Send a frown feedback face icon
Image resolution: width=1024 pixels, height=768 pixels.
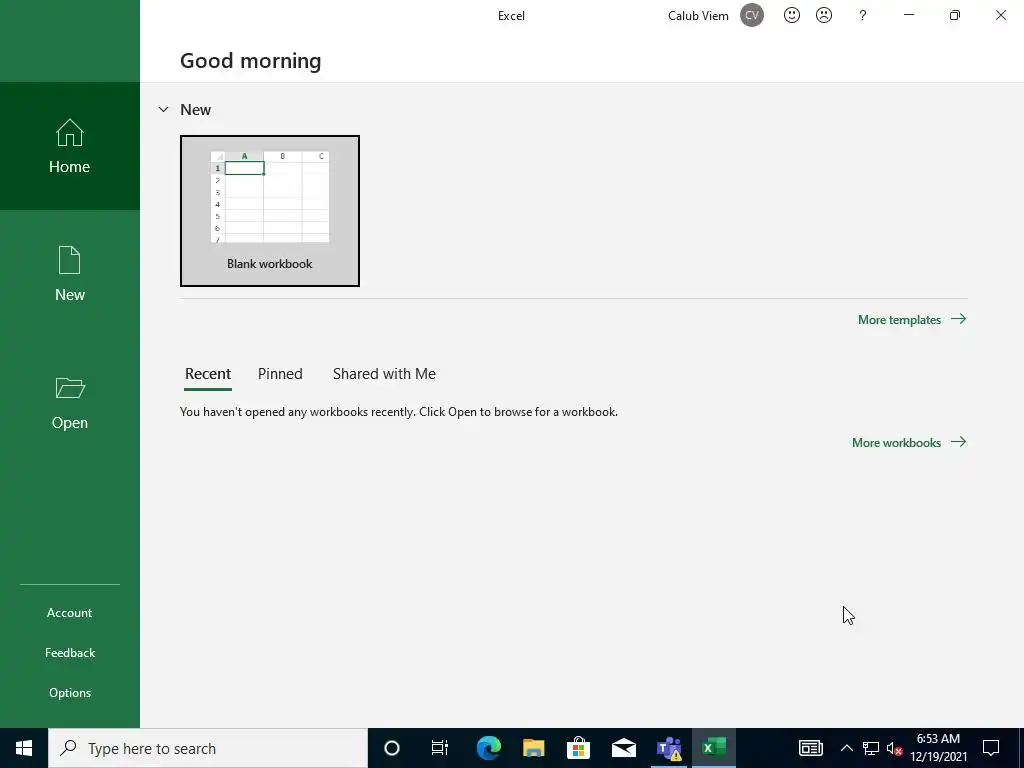pos(824,15)
